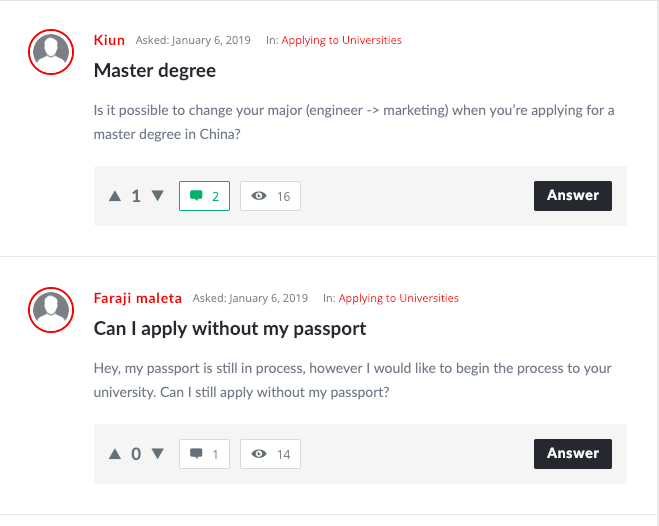This screenshot has height=526, width=659.
Task: Open Applying to Universities category for Faraji's question
Action: [x=398, y=298]
